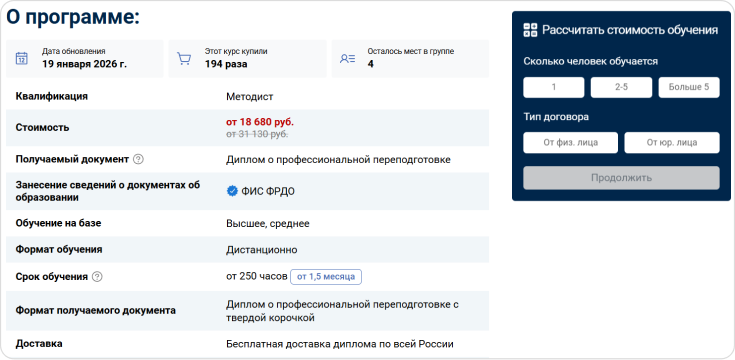Click the О программе: heading

tap(73, 17)
